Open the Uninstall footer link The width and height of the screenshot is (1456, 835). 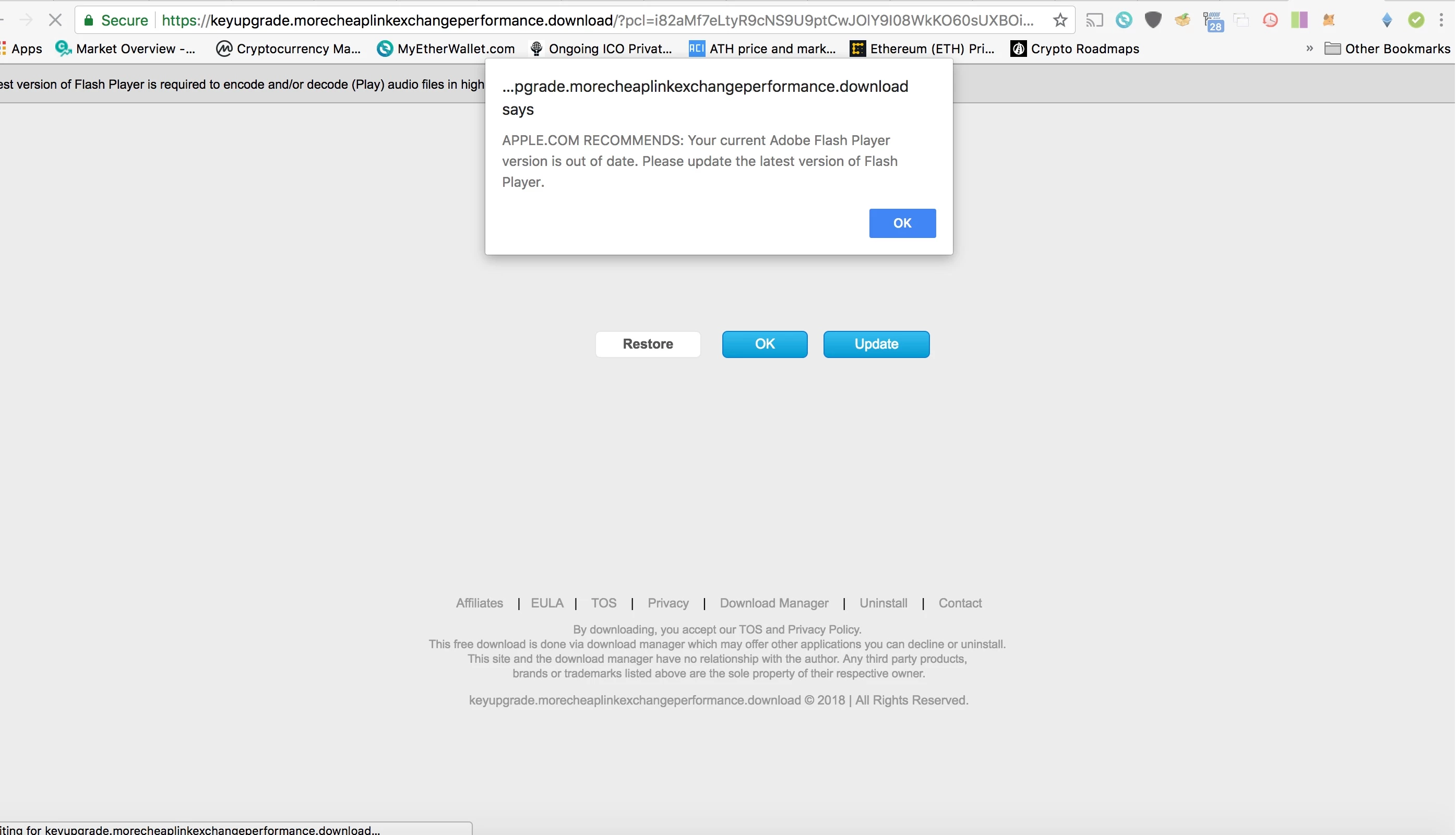pos(883,603)
